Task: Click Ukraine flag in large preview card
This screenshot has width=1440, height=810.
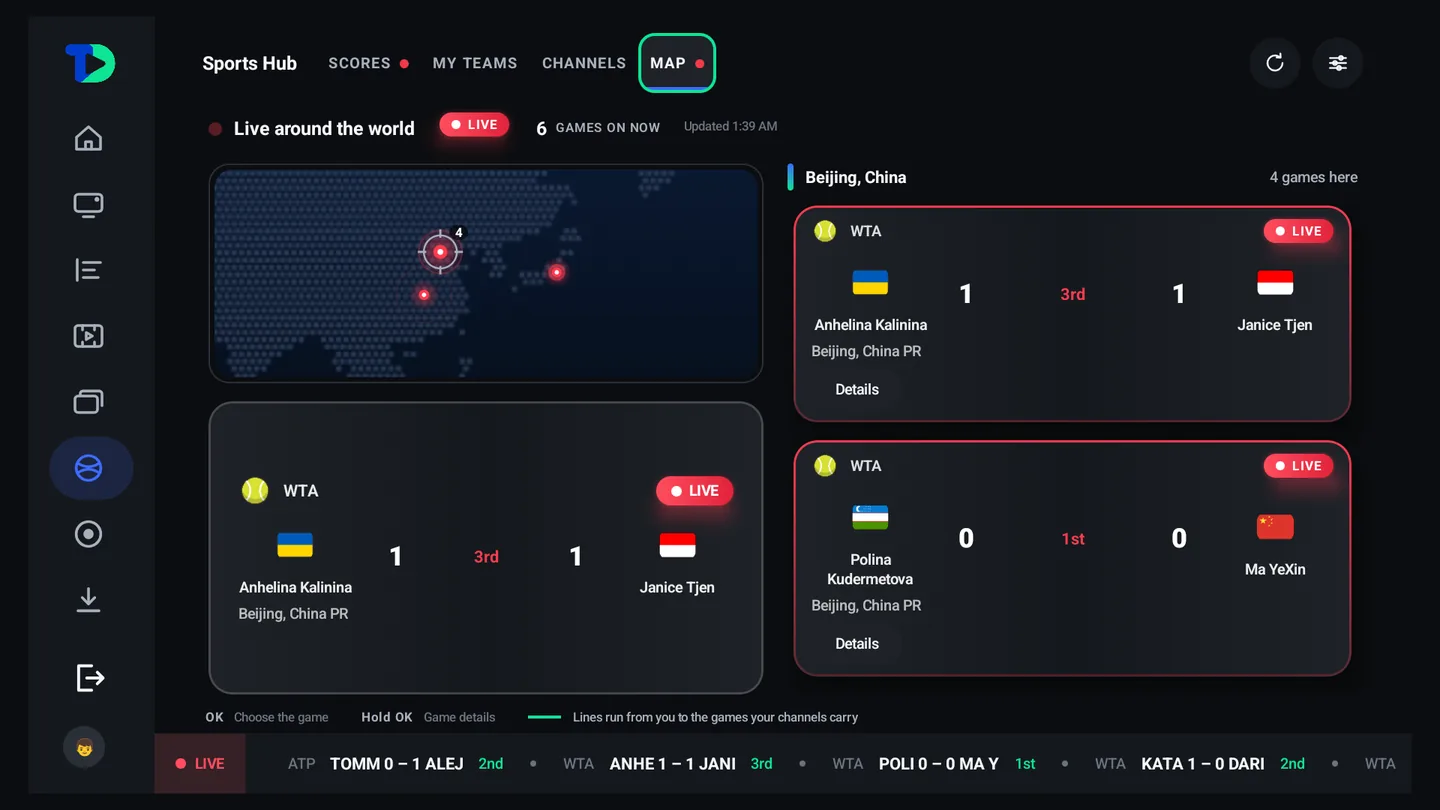Action: click(295, 545)
